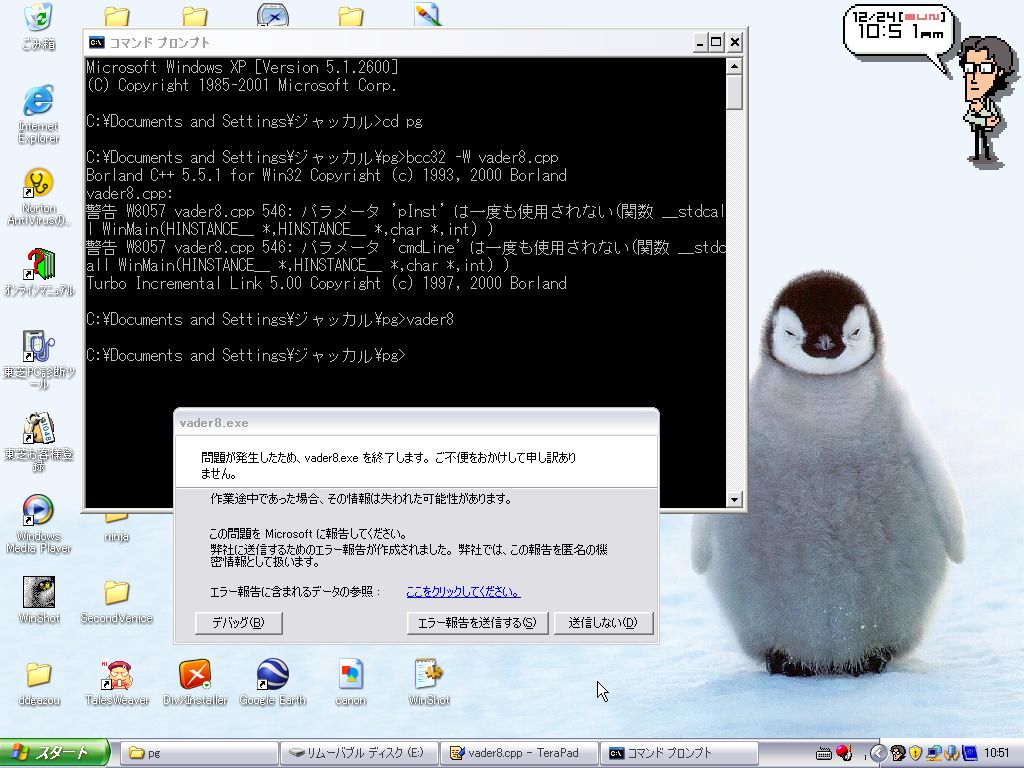The image size is (1024, 768).
Task: Click the 'bcc32 -W vader8.cpp' command line text
Action: point(483,157)
